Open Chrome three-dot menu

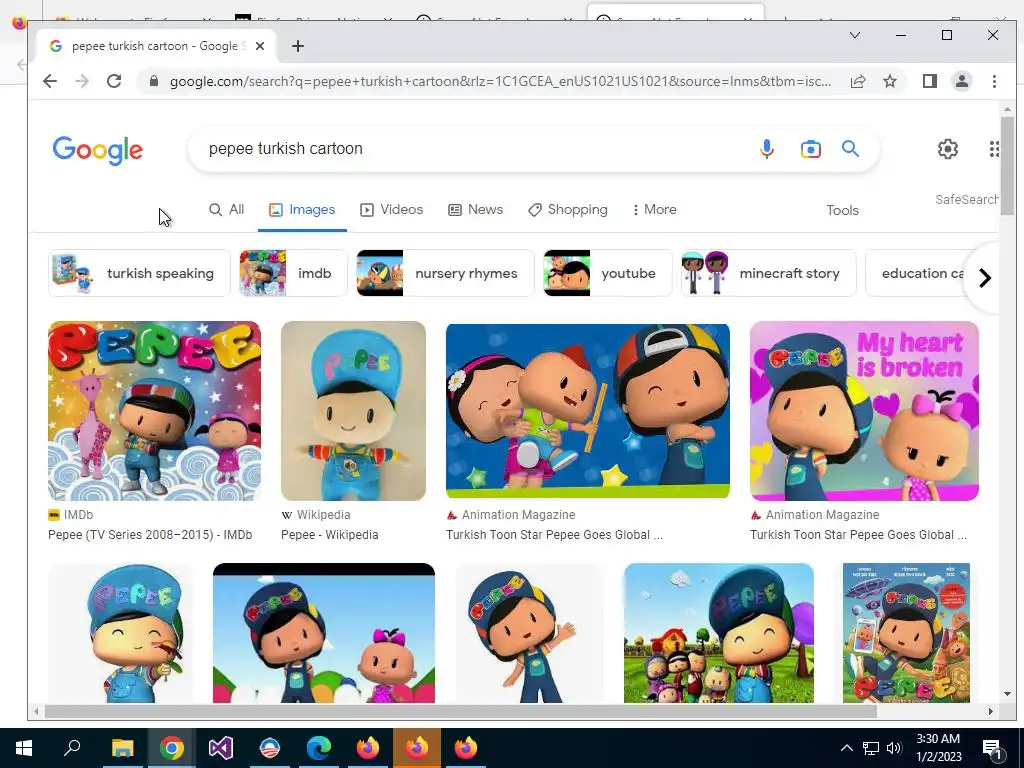(x=994, y=81)
